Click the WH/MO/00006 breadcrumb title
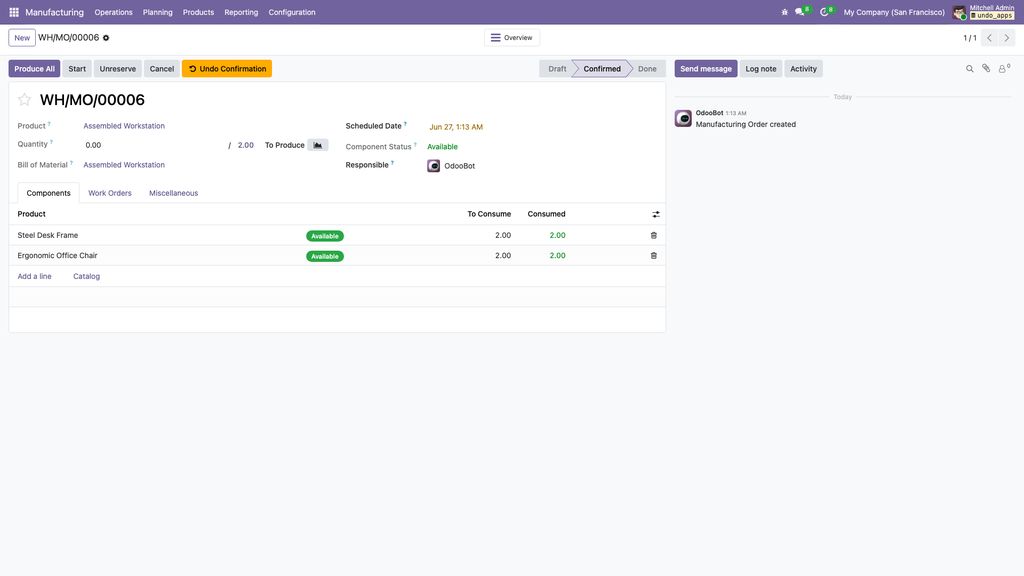 [x=69, y=38]
